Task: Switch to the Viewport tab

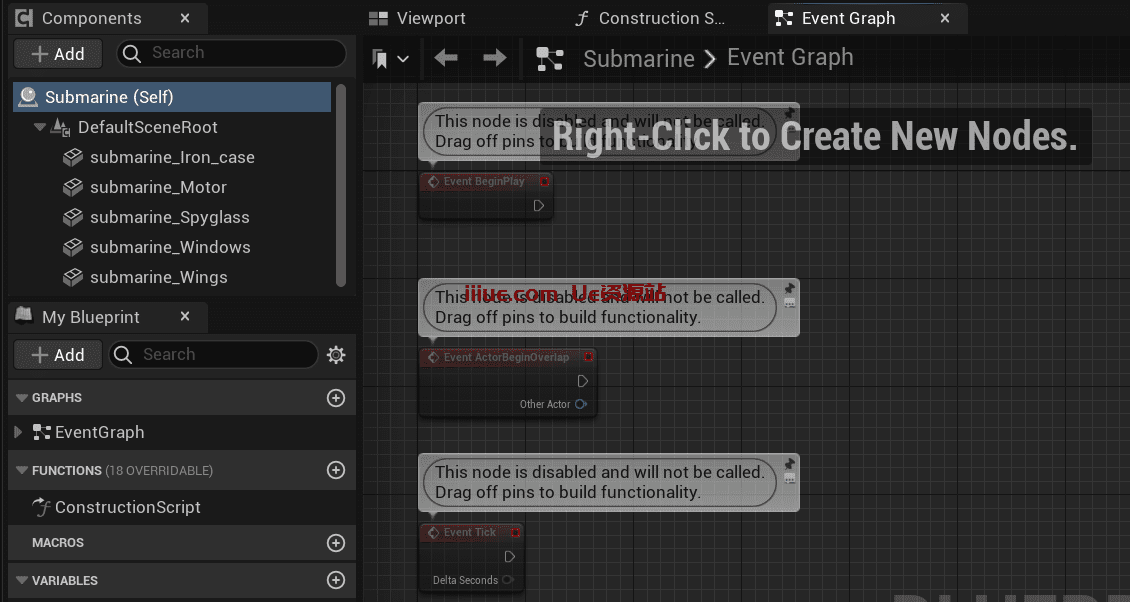Action: point(417,18)
